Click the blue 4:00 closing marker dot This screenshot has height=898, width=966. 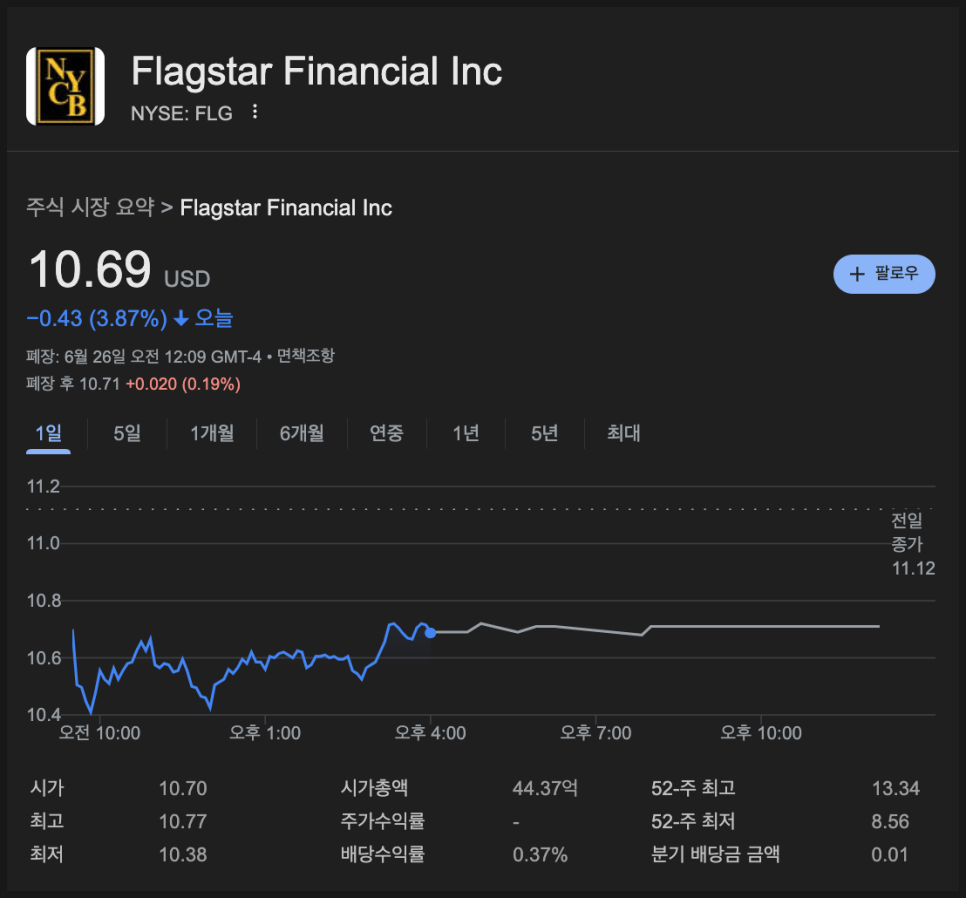[430, 632]
